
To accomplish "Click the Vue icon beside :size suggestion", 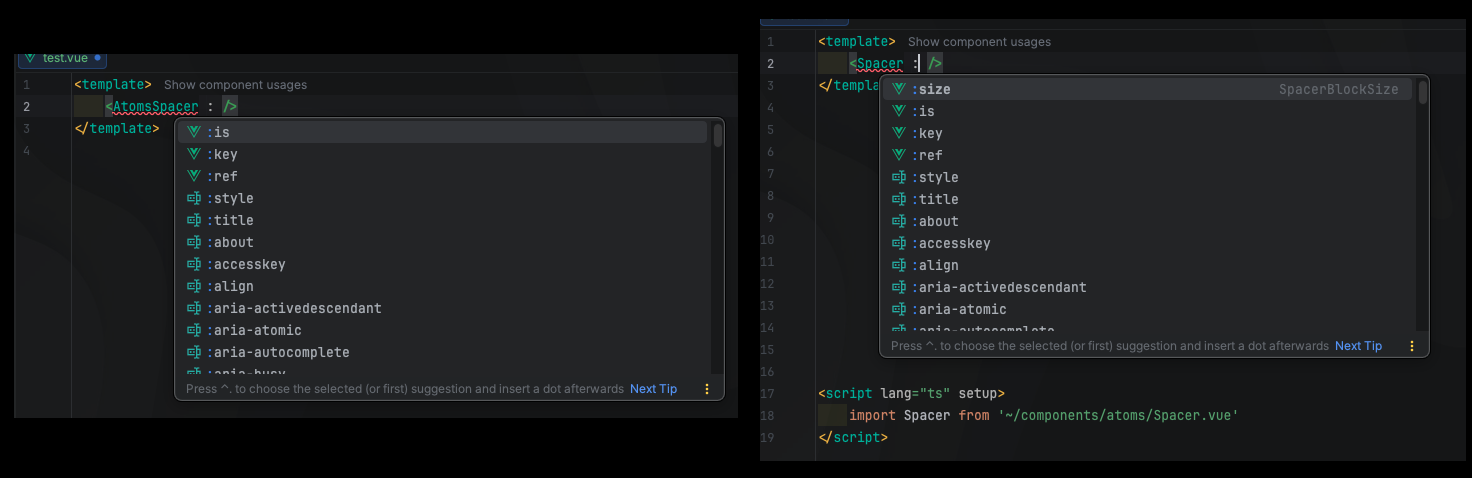I will [x=898, y=89].
